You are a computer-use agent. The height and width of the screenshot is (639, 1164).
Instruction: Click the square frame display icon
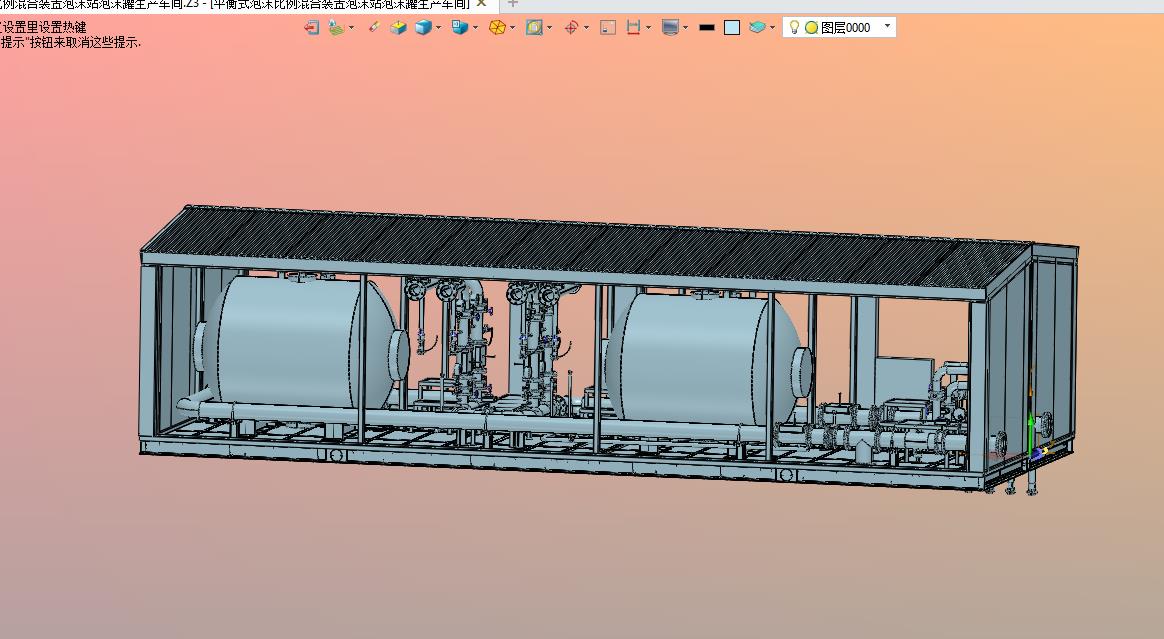pyautogui.click(x=608, y=27)
